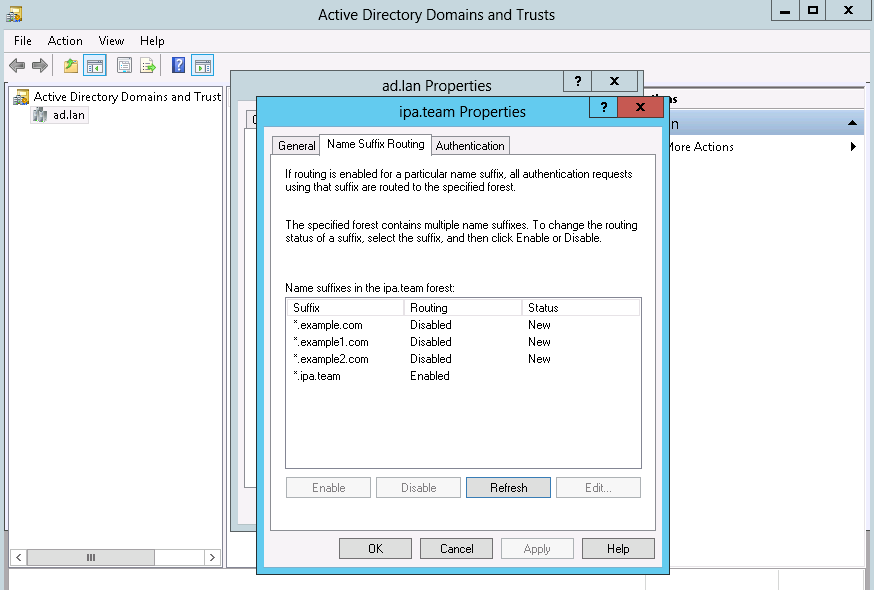The width and height of the screenshot is (874, 590).
Task: Open the Action menu
Action: click(65, 41)
